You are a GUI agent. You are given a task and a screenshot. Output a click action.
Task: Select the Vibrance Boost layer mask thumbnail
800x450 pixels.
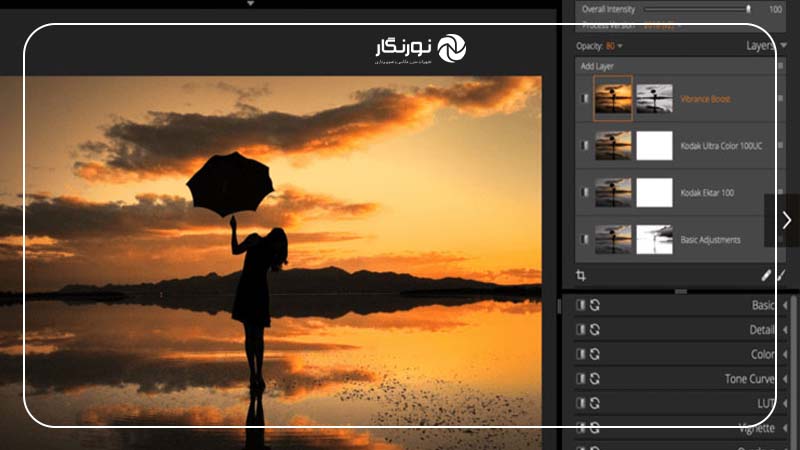pyautogui.click(x=655, y=98)
